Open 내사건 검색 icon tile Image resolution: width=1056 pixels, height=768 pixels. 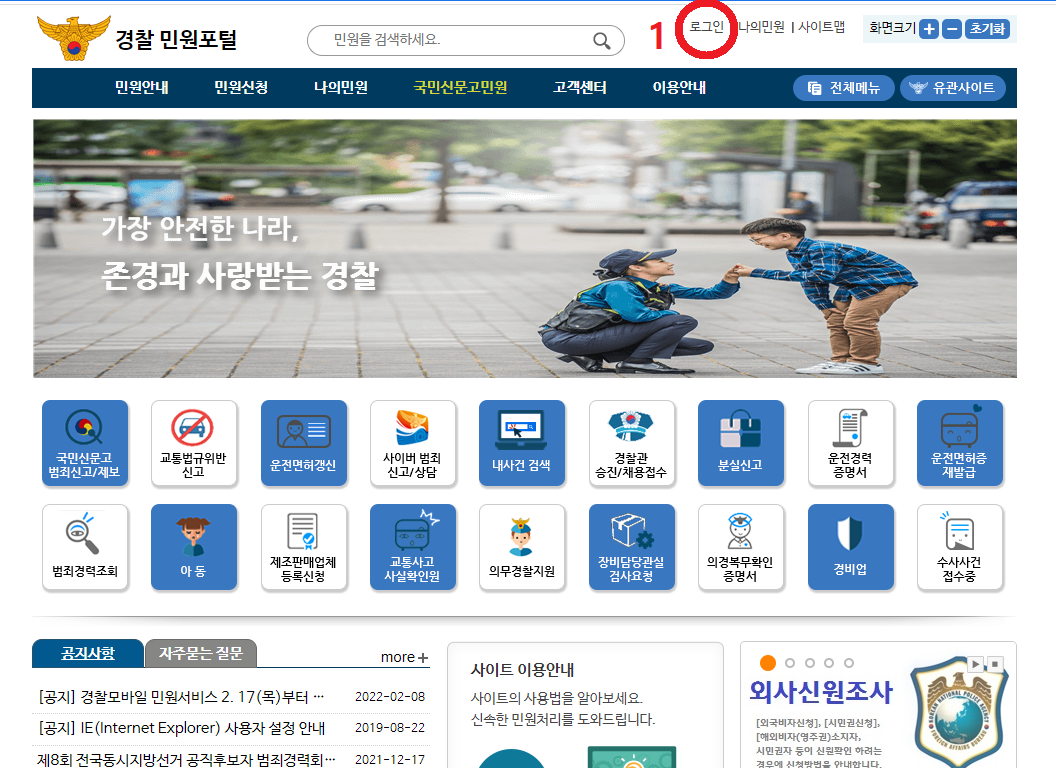(522, 443)
